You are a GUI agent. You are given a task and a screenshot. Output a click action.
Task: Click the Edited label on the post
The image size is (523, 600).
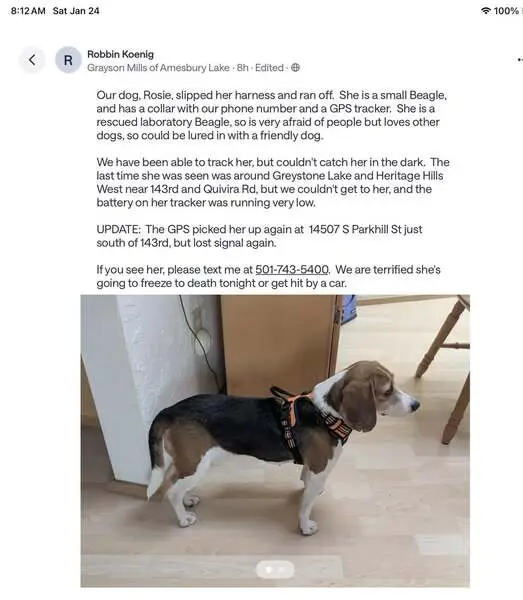(269, 68)
